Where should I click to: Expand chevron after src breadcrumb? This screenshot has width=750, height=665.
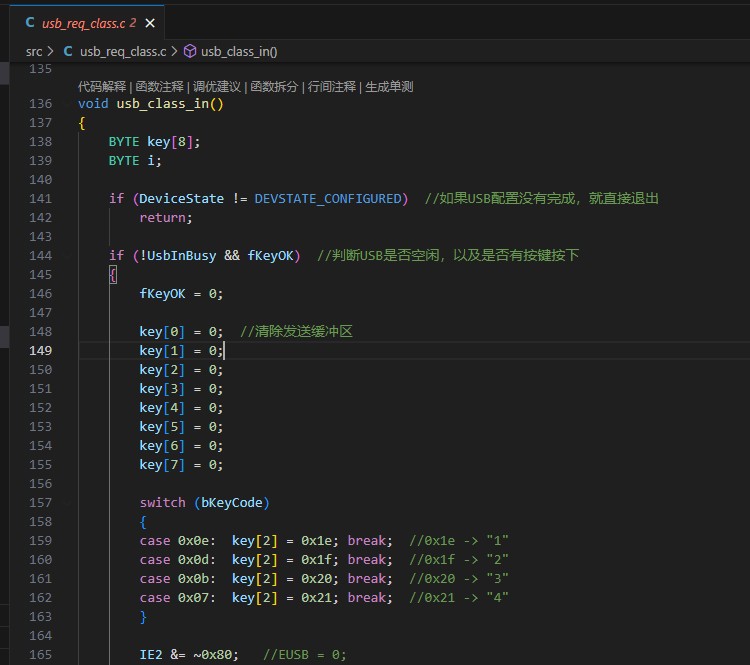pos(51,51)
